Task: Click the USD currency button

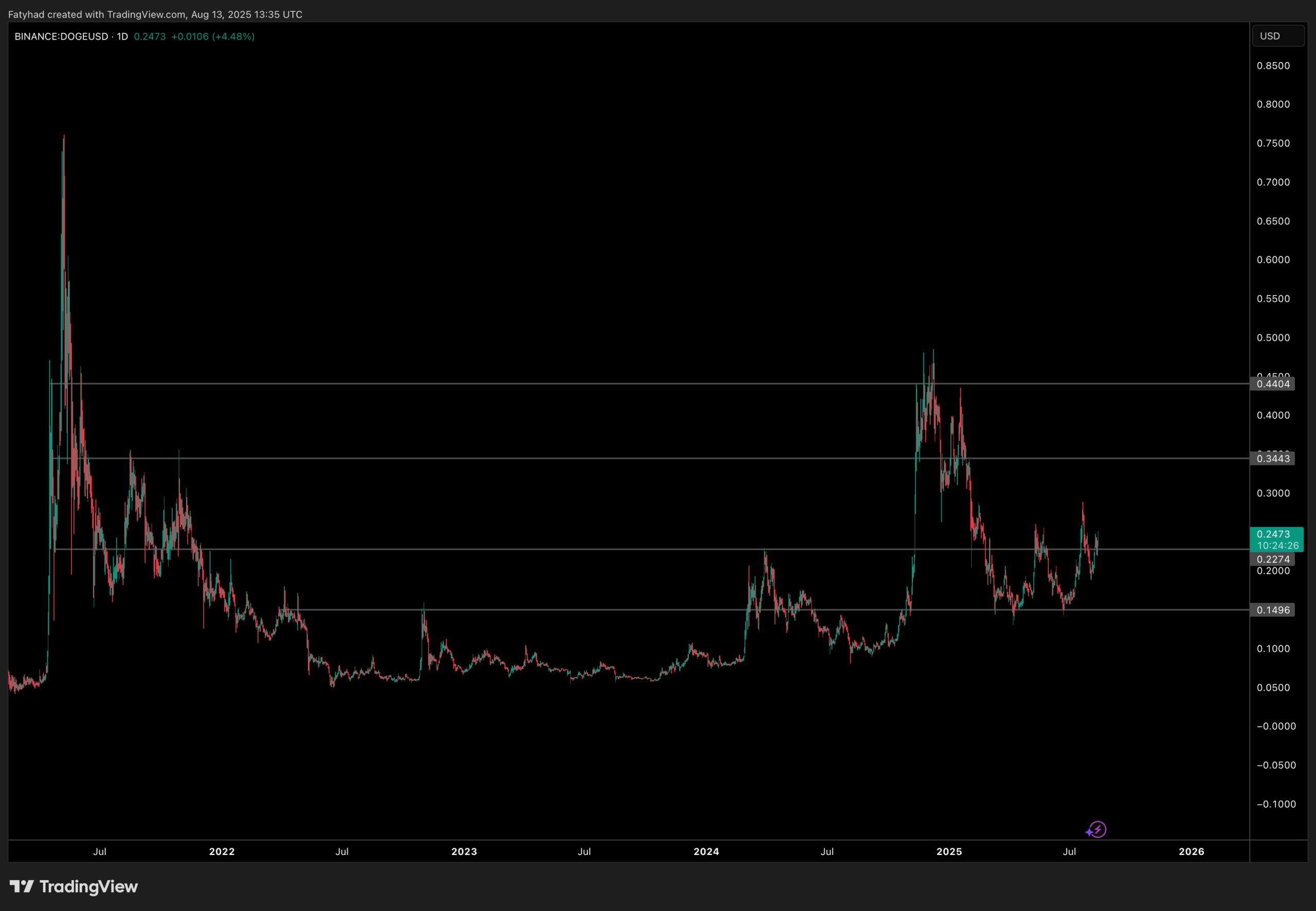Action: [x=1278, y=35]
